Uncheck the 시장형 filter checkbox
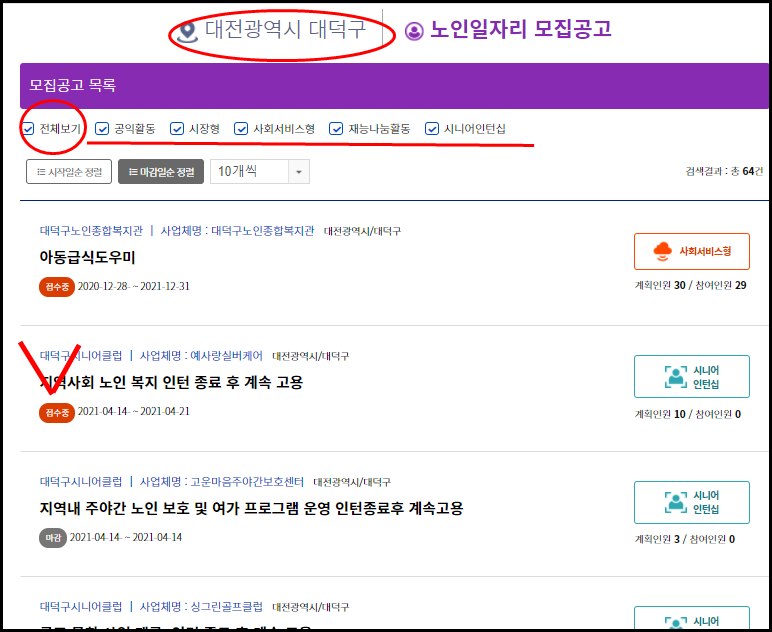 point(177,128)
